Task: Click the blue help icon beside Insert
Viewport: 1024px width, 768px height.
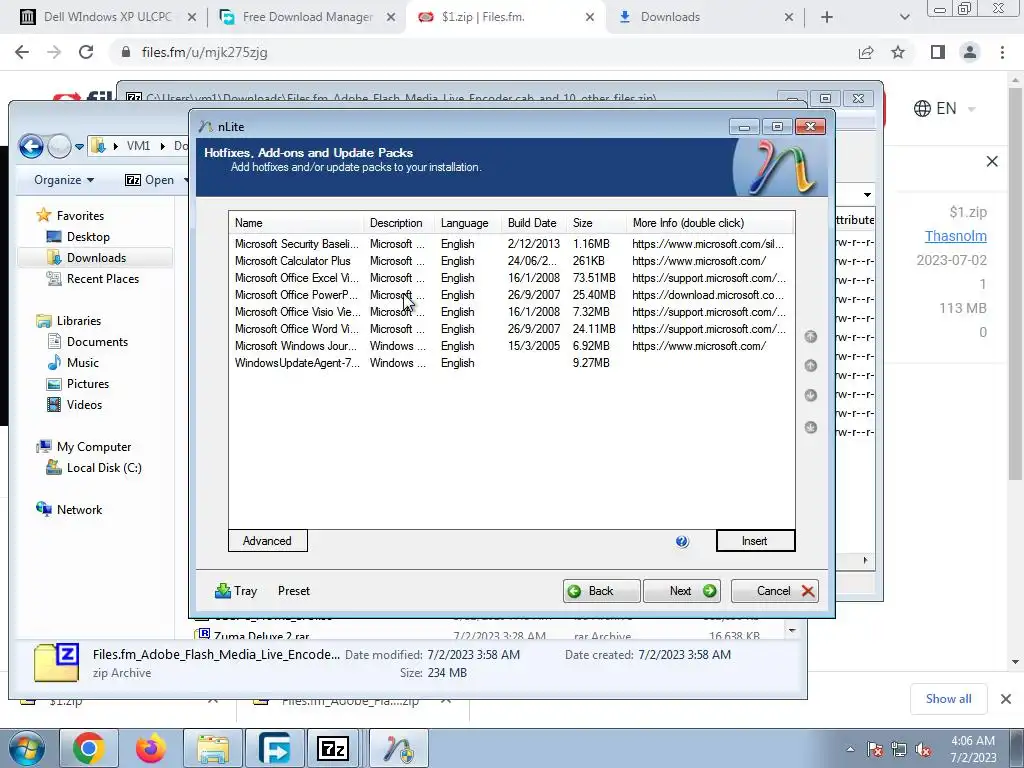Action: pyautogui.click(x=682, y=541)
